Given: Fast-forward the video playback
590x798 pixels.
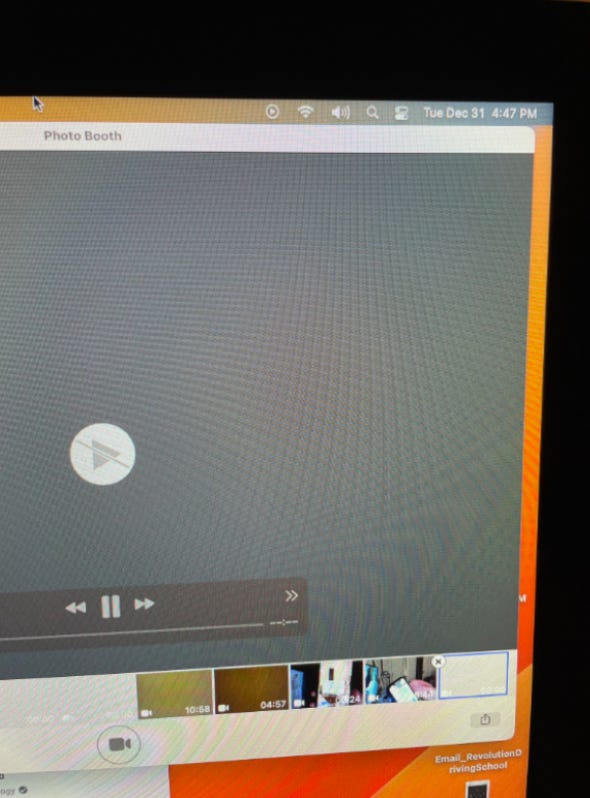Looking at the screenshot, I should 144,604.
